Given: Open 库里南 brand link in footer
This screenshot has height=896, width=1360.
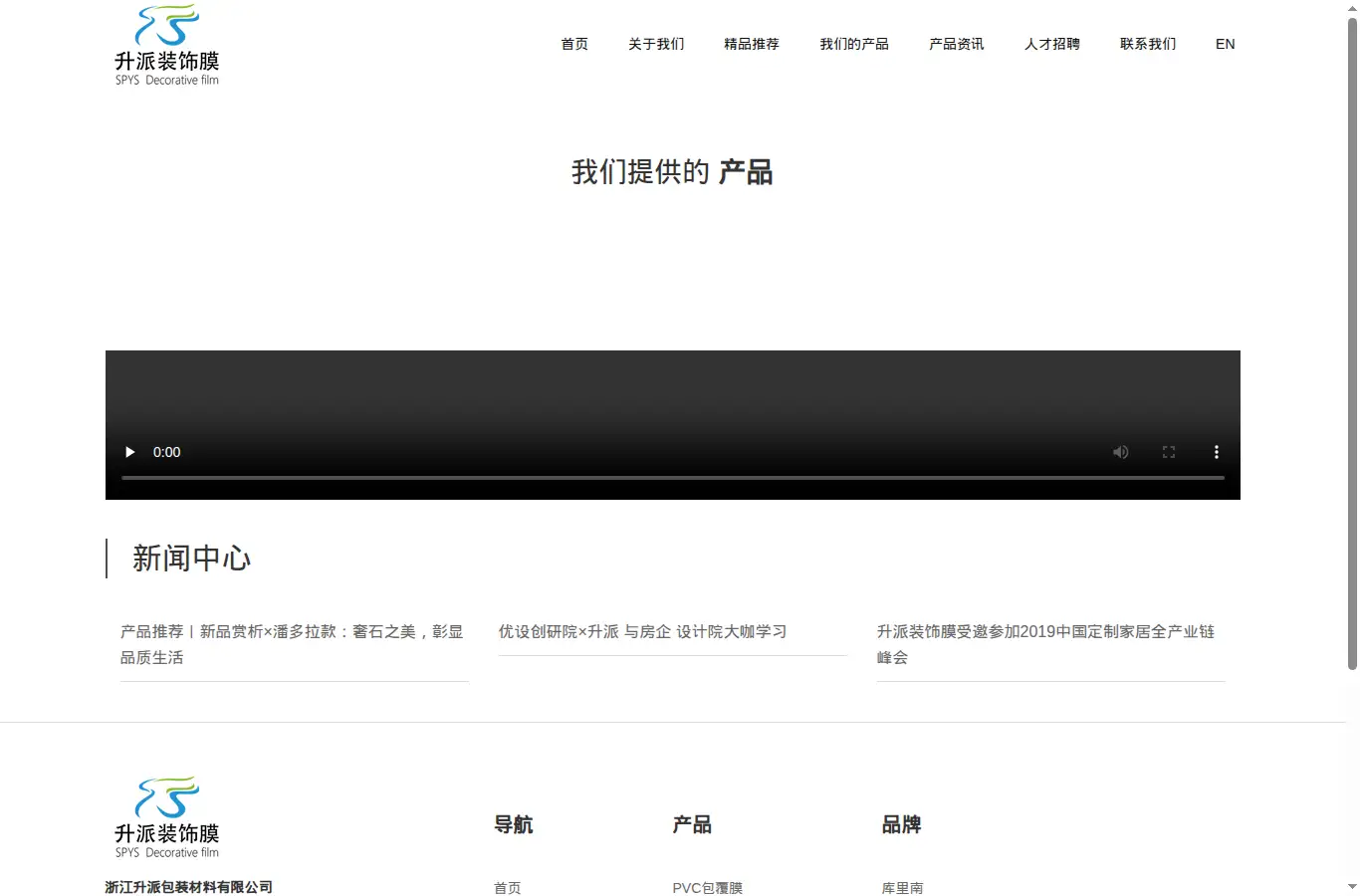Looking at the screenshot, I should [x=902, y=888].
